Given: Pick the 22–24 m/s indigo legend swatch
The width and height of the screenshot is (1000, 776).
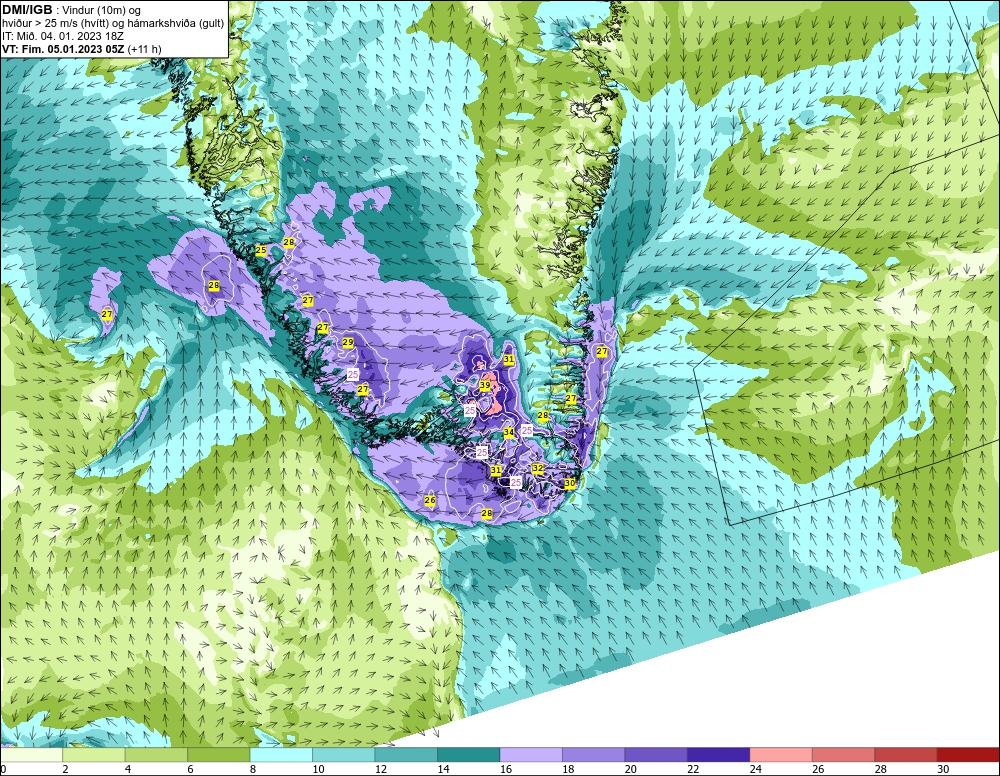Looking at the screenshot, I should (x=718, y=755).
